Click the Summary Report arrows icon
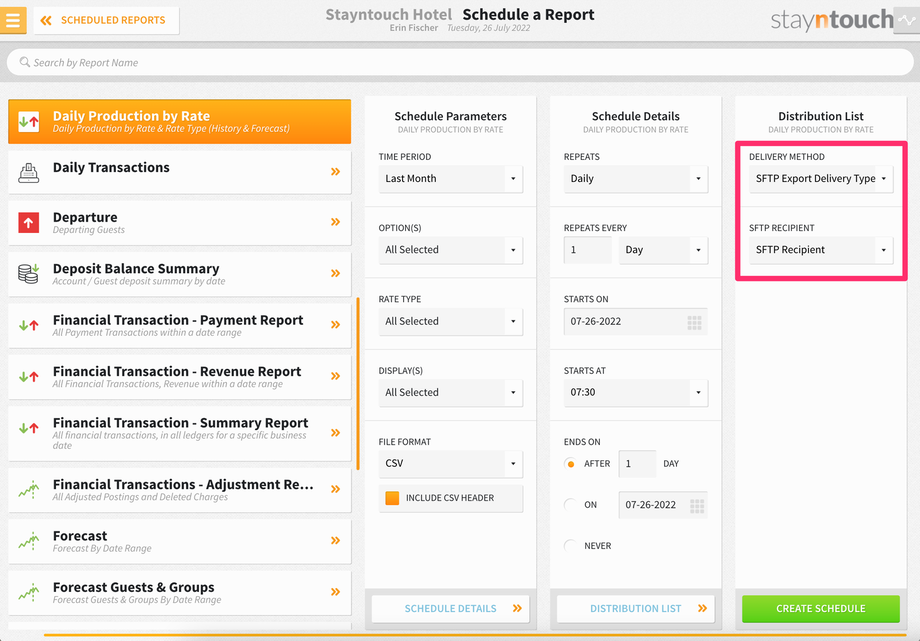 click(x=28, y=428)
